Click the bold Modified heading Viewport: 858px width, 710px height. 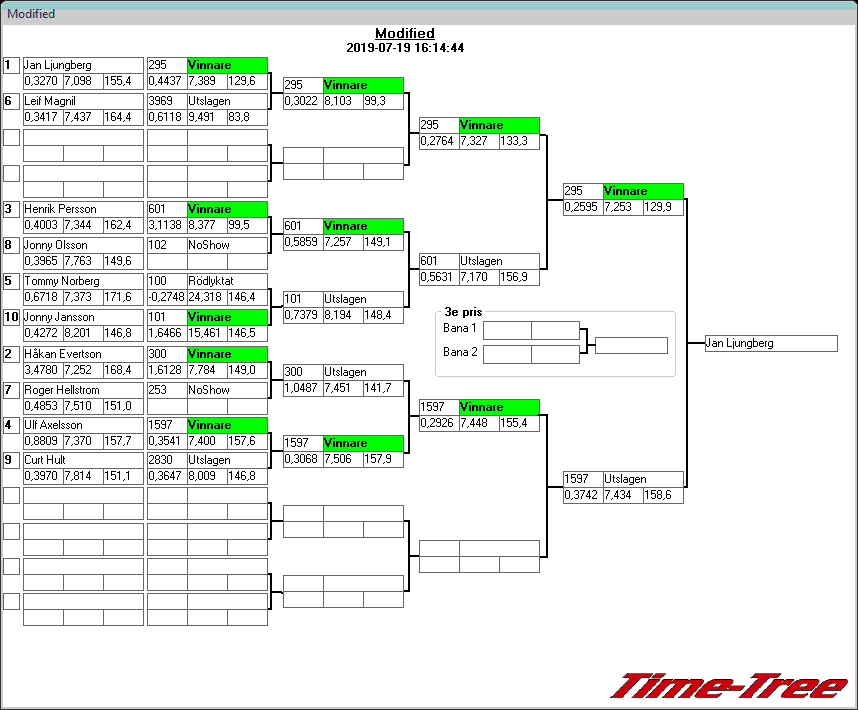click(404, 34)
